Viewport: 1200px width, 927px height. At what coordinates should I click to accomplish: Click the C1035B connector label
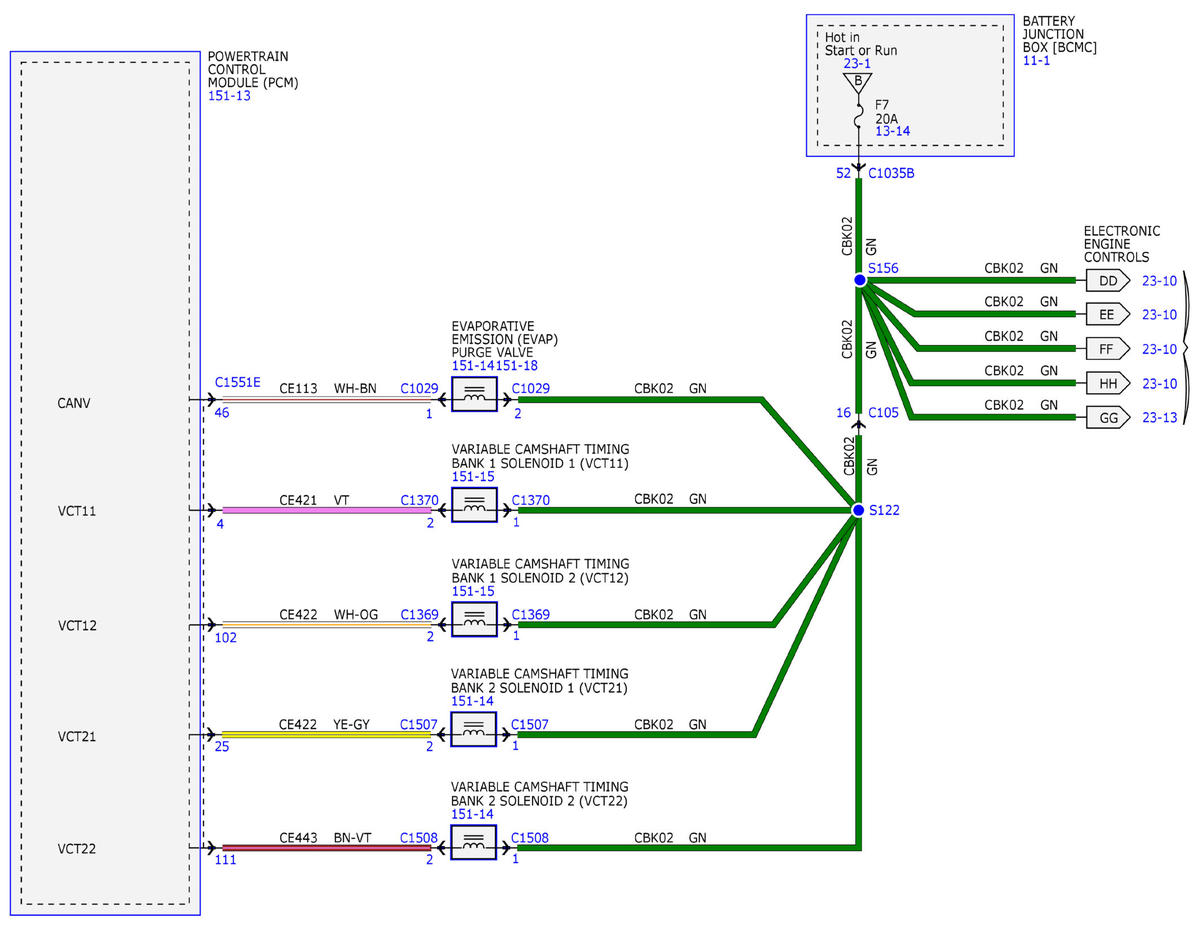(x=892, y=173)
